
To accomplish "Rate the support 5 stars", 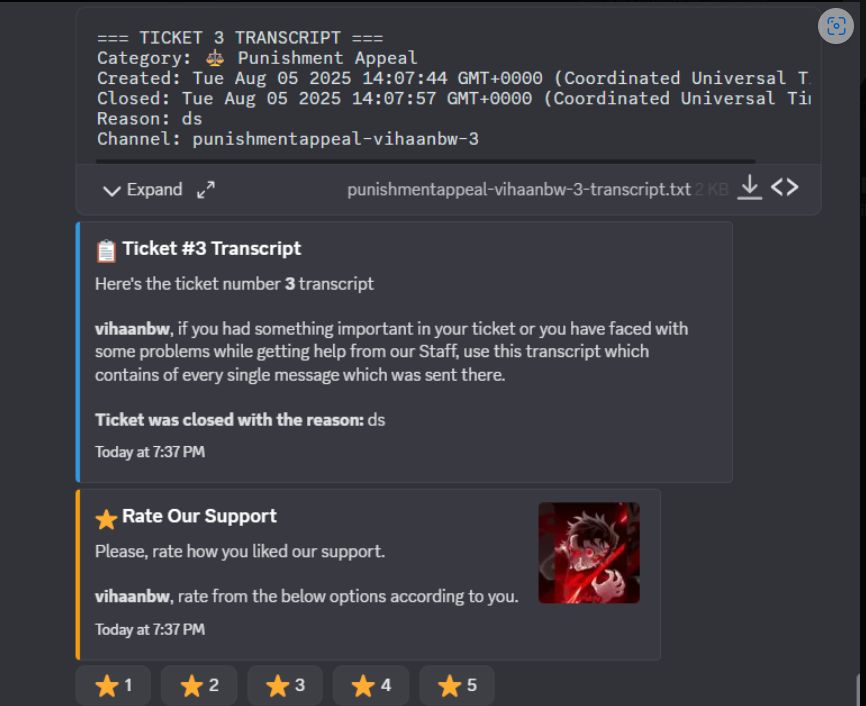I will (x=457, y=686).
